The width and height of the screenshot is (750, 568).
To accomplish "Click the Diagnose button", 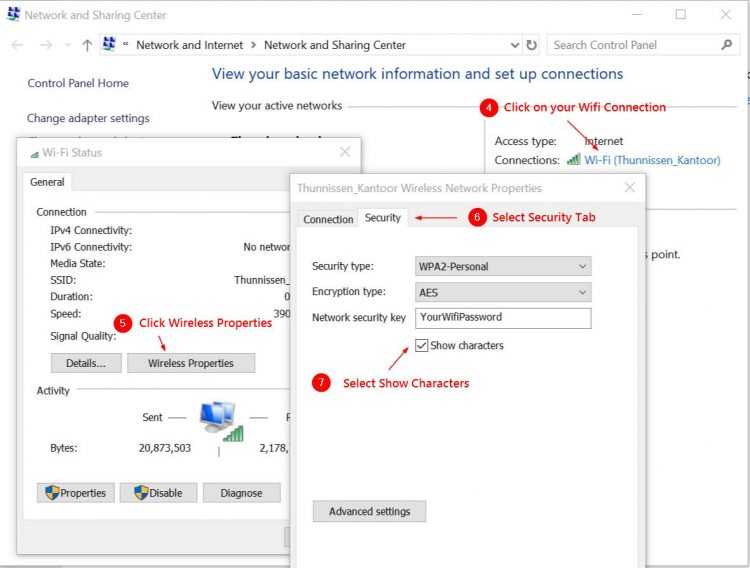I will [242, 493].
